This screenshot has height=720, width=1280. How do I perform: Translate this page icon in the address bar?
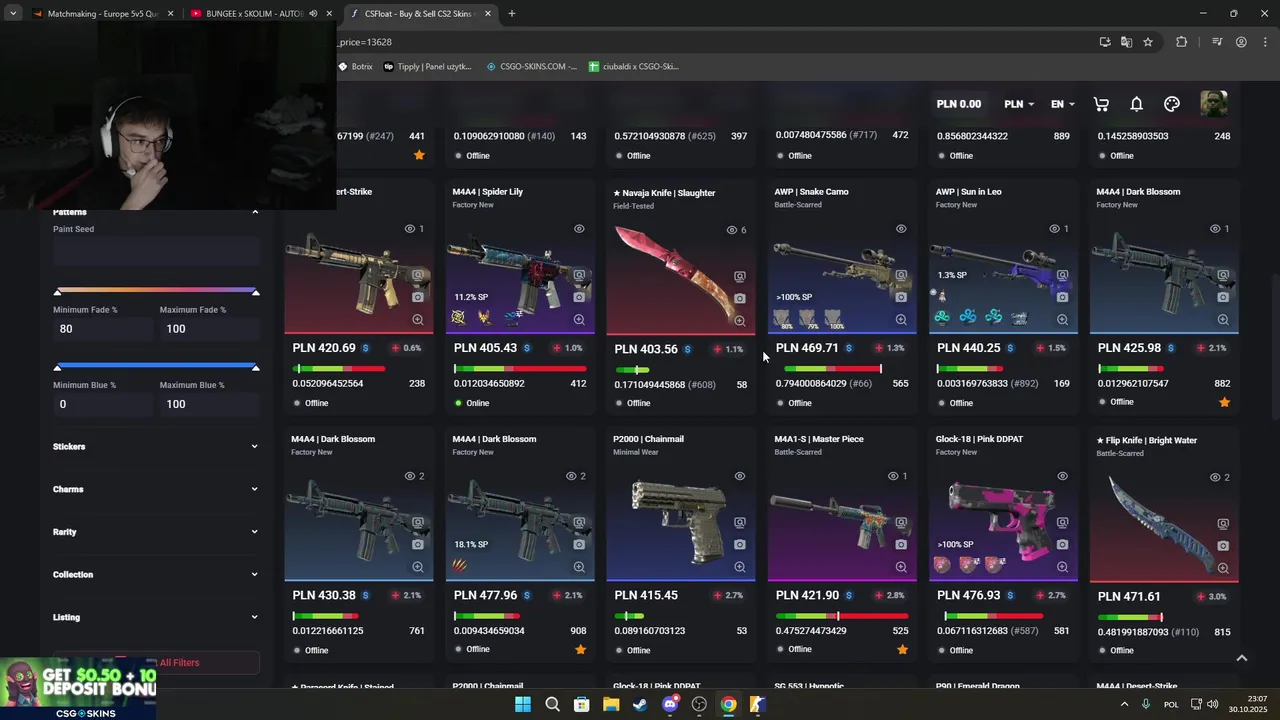coord(1126,42)
